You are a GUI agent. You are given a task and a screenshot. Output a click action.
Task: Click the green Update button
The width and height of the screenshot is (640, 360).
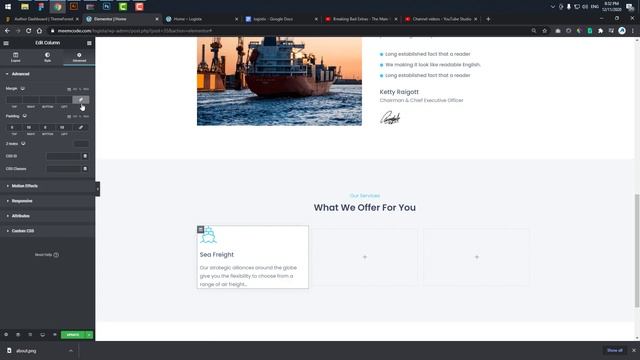click(73, 335)
